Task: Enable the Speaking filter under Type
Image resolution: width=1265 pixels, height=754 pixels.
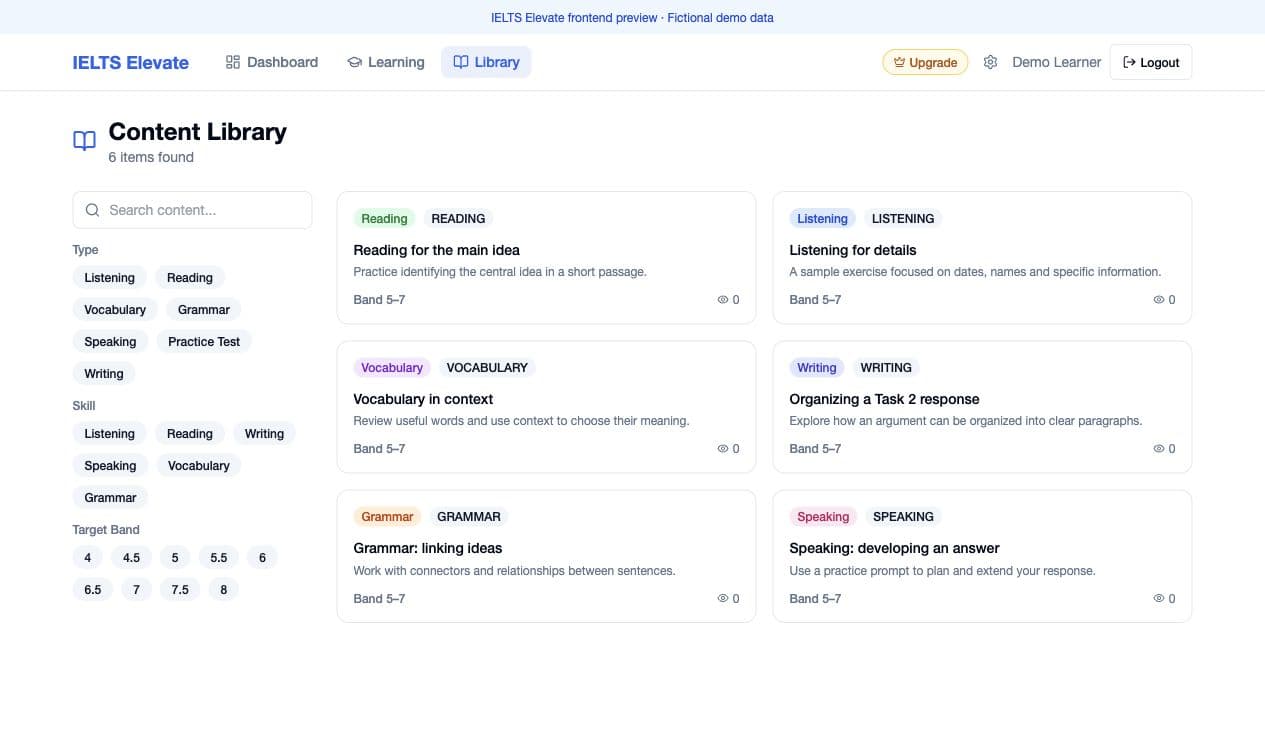Action: tap(110, 342)
